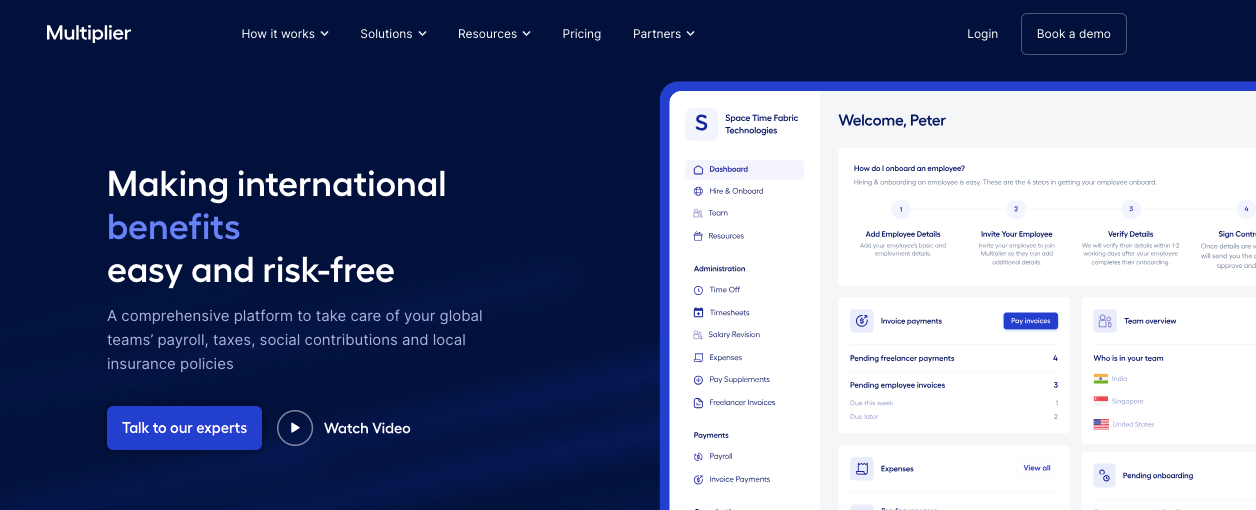Open the Salary Revision icon
Viewport: 1256px width, 510px height.
tap(698, 335)
